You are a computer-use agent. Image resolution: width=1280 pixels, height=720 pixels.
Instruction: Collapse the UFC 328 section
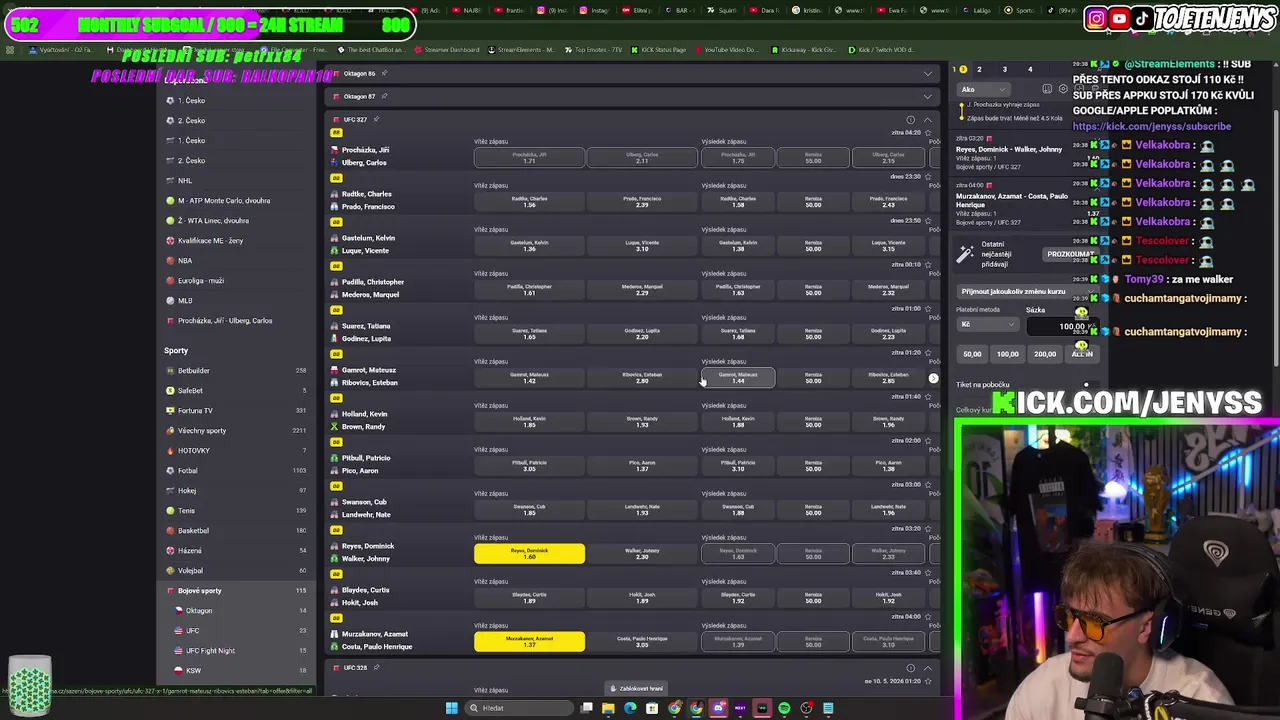927,668
